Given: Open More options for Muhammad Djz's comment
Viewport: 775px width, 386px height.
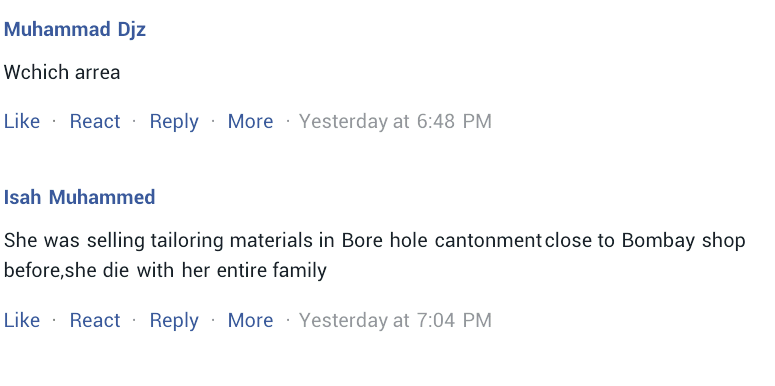Looking at the screenshot, I should [250, 121].
